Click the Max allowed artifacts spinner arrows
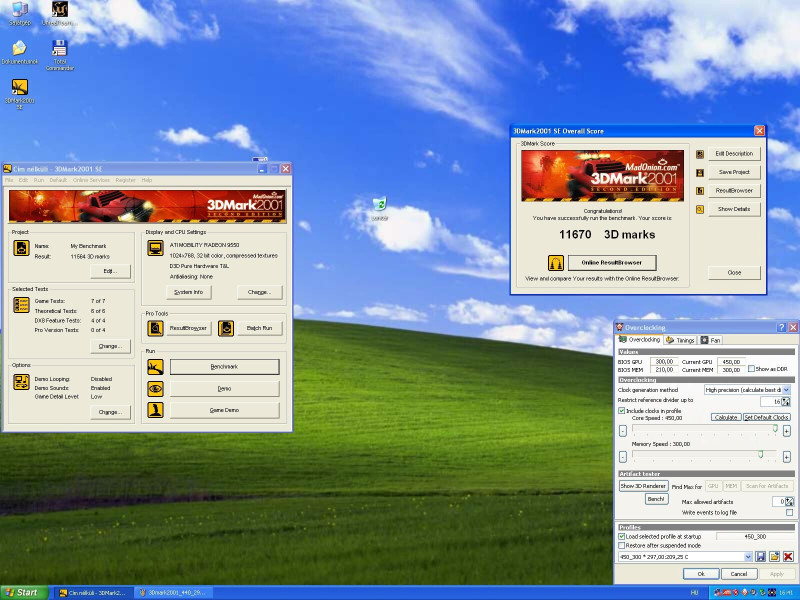Screen dimensions: 800x600 pos(789,502)
